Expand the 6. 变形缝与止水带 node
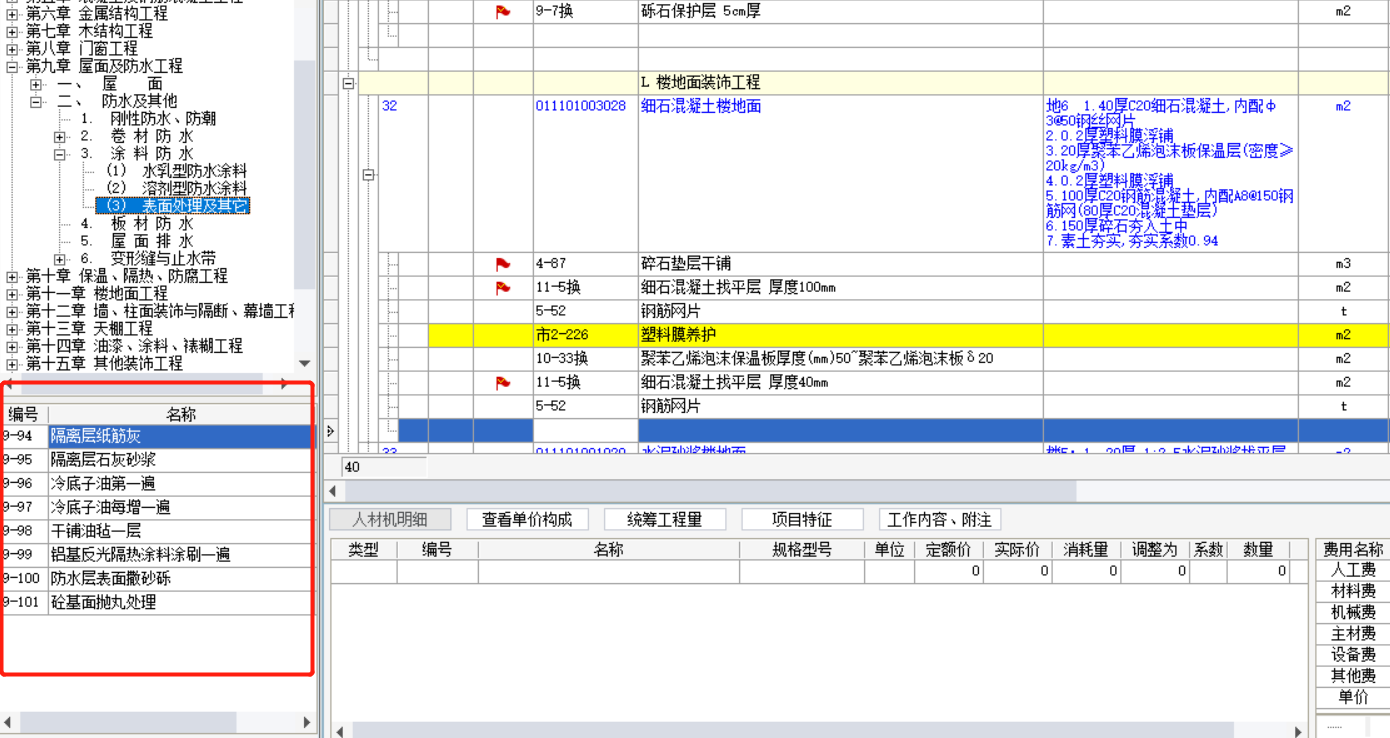This screenshot has height=738, width=1390. coord(60,260)
